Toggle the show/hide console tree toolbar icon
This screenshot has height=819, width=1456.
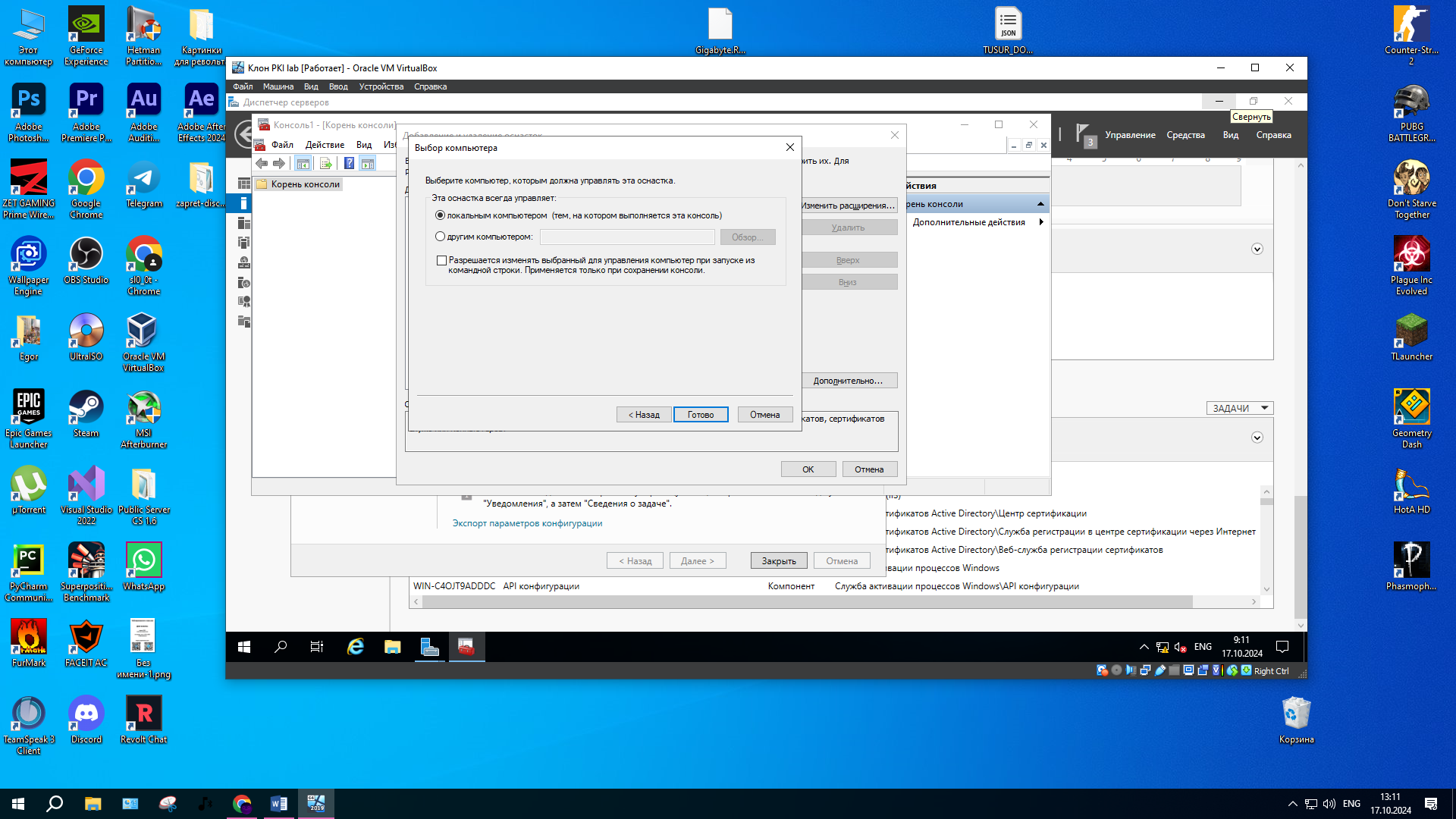(303, 164)
